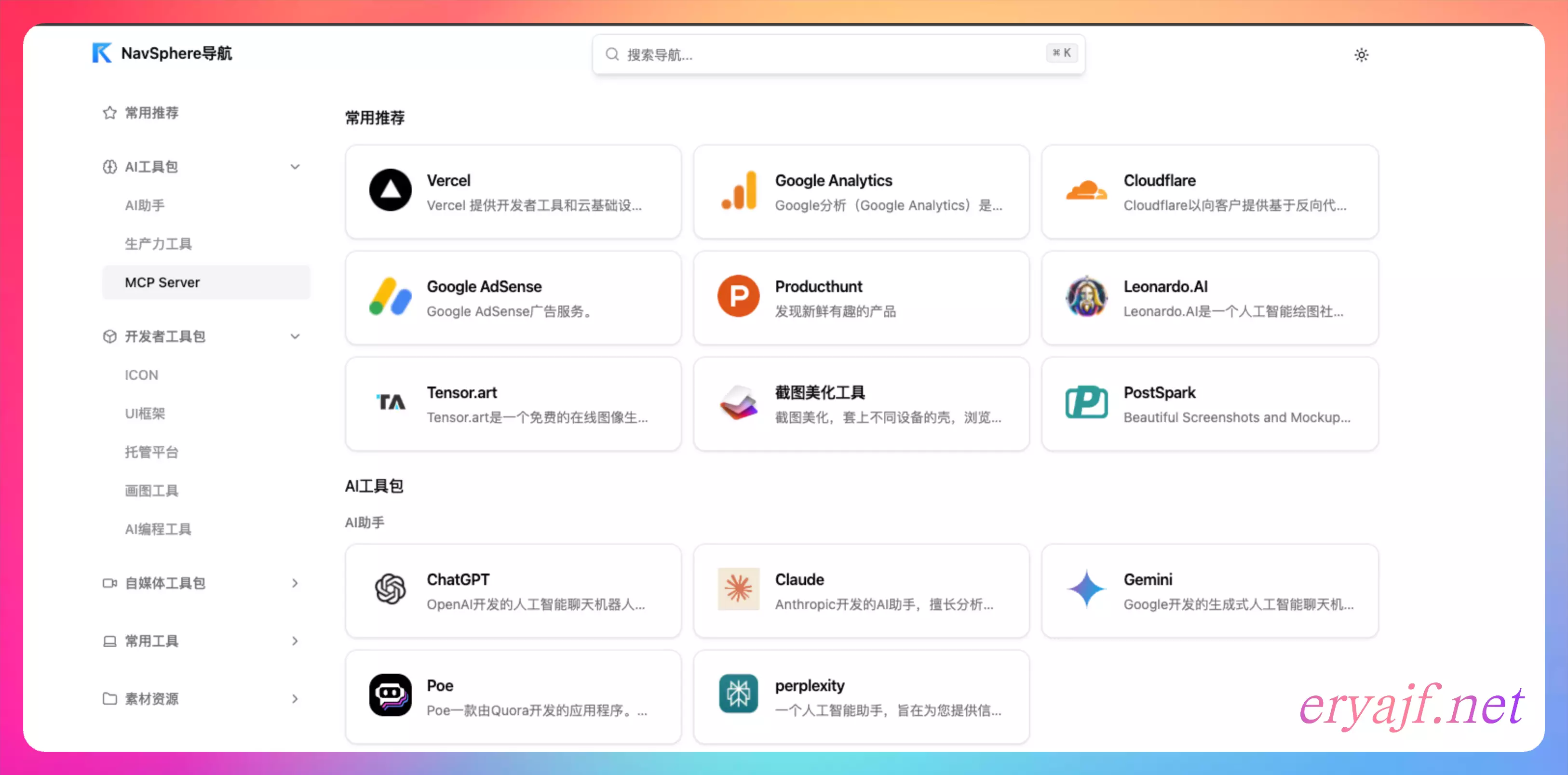This screenshot has width=1568, height=775.
Task: Click the star icon beside 常用推荐
Action: click(109, 113)
